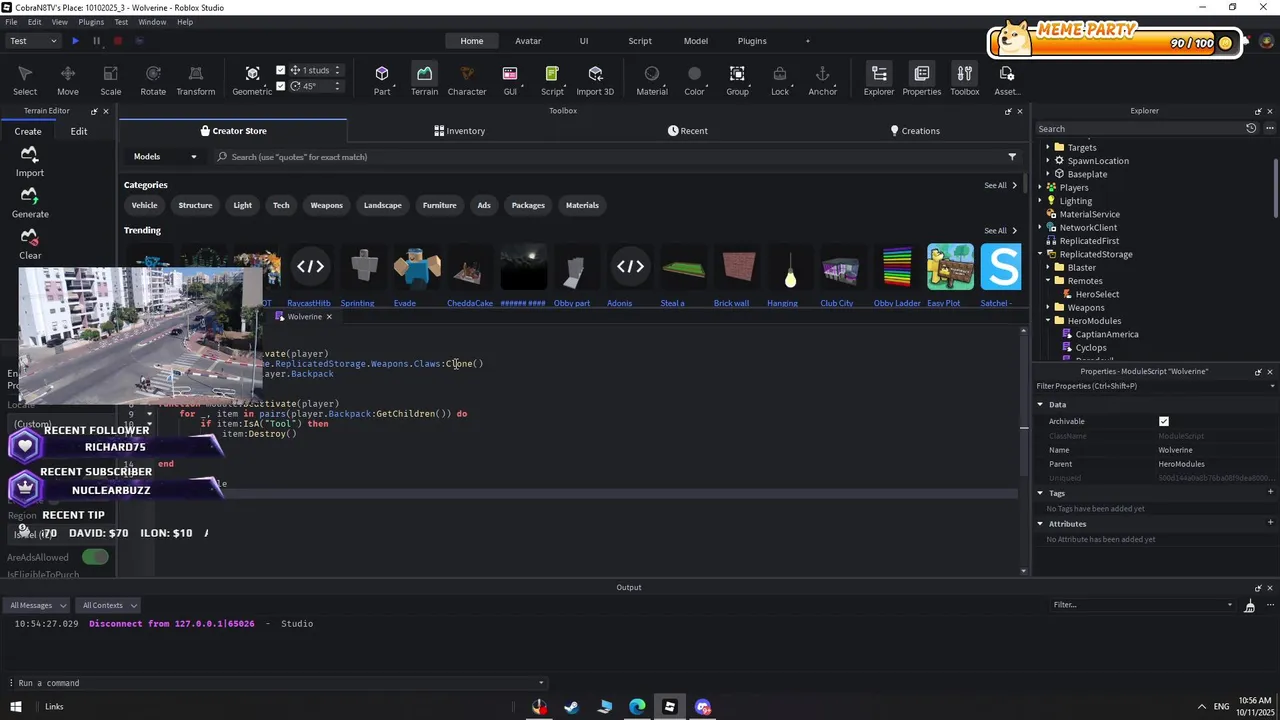
Task: Switch to the Model ribbon tab
Action: point(695,41)
